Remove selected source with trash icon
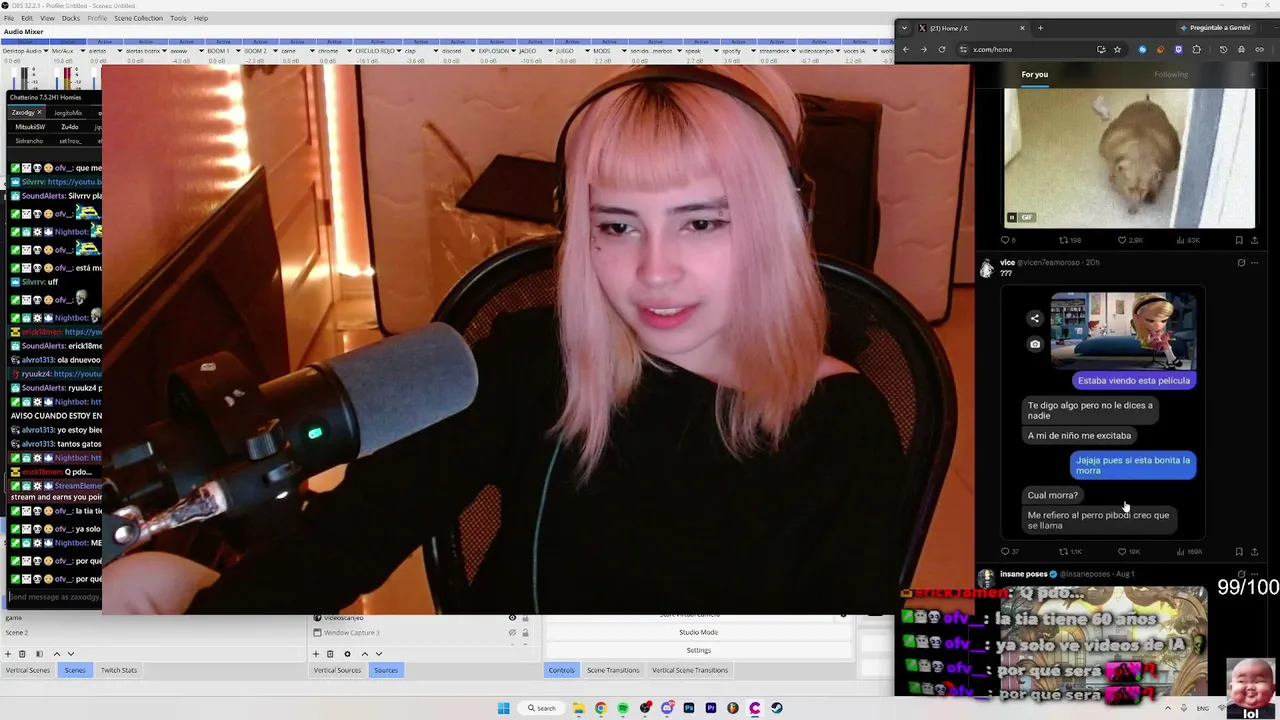 330,654
